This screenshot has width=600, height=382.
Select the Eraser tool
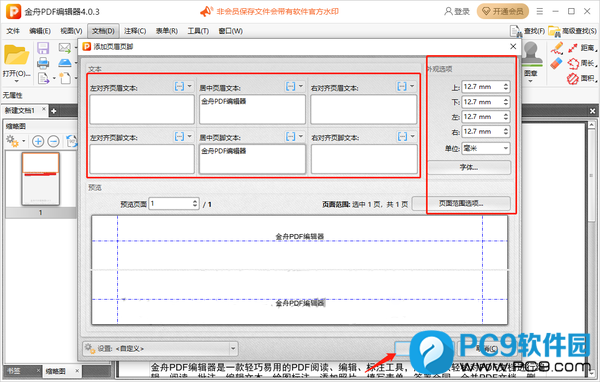click(557, 63)
